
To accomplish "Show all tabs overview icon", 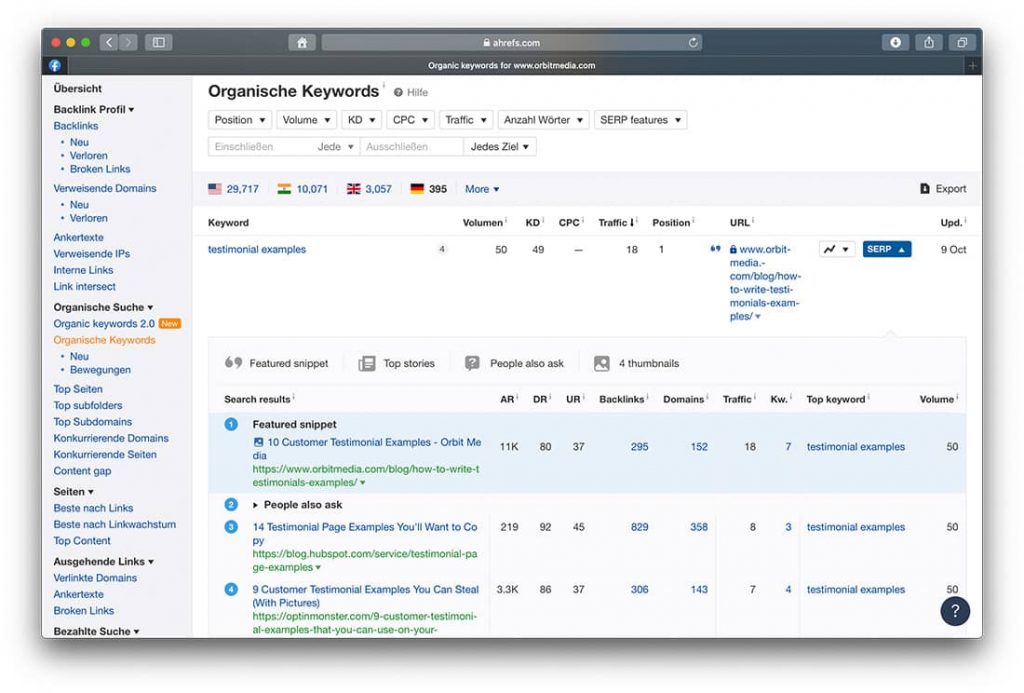I will [962, 42].
